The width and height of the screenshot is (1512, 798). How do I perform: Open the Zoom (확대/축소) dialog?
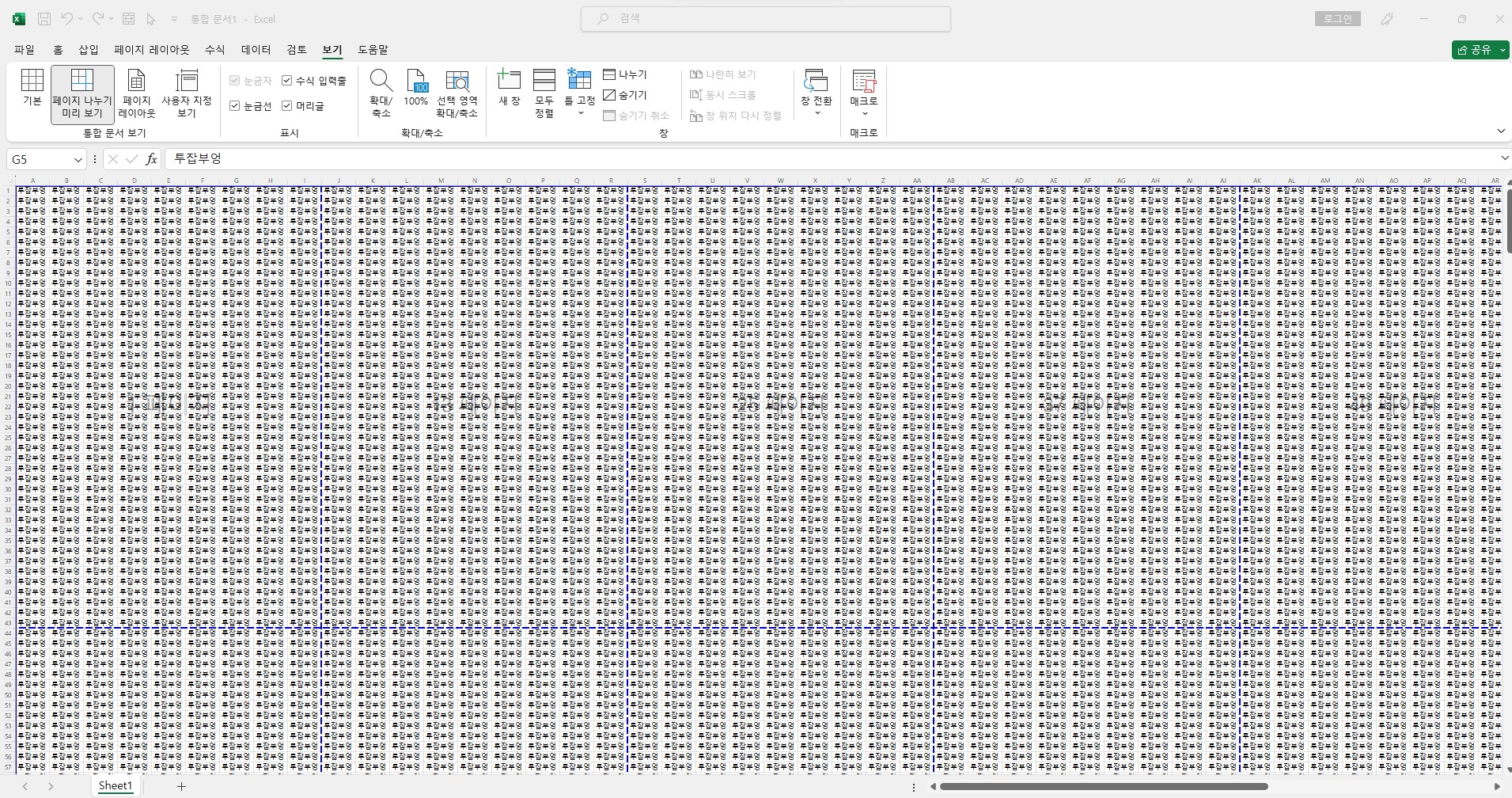coord(381,94)
